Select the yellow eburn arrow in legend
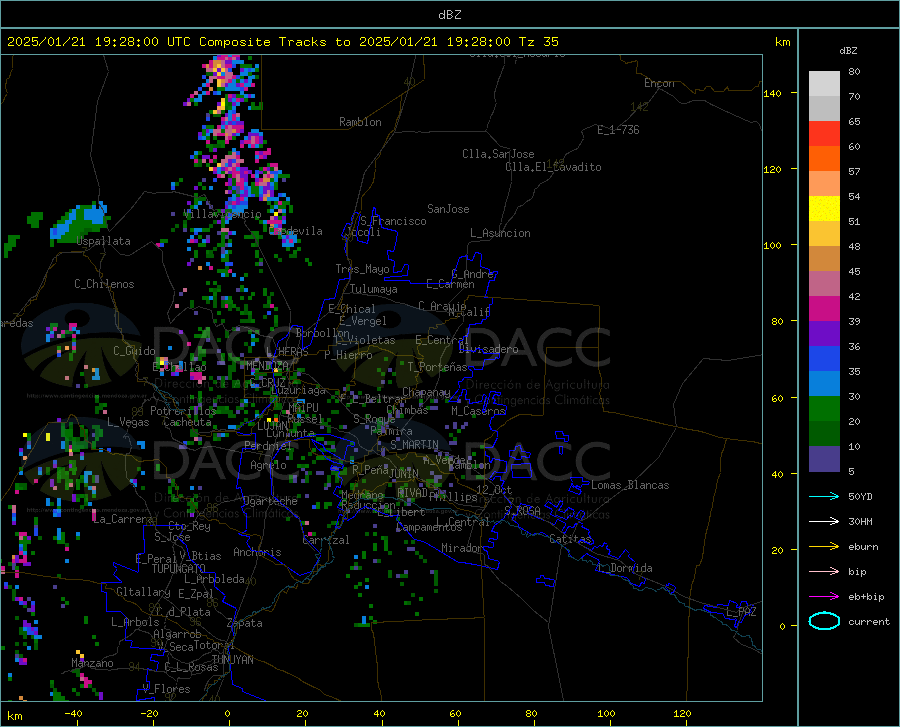The width and height of the screenshot is (900, 727). coord(824,547)
